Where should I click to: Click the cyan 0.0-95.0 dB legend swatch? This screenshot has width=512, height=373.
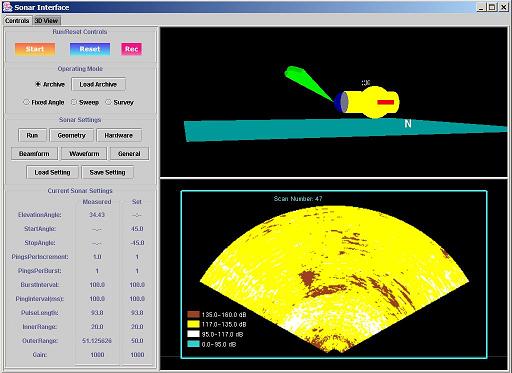pos(193,344)
